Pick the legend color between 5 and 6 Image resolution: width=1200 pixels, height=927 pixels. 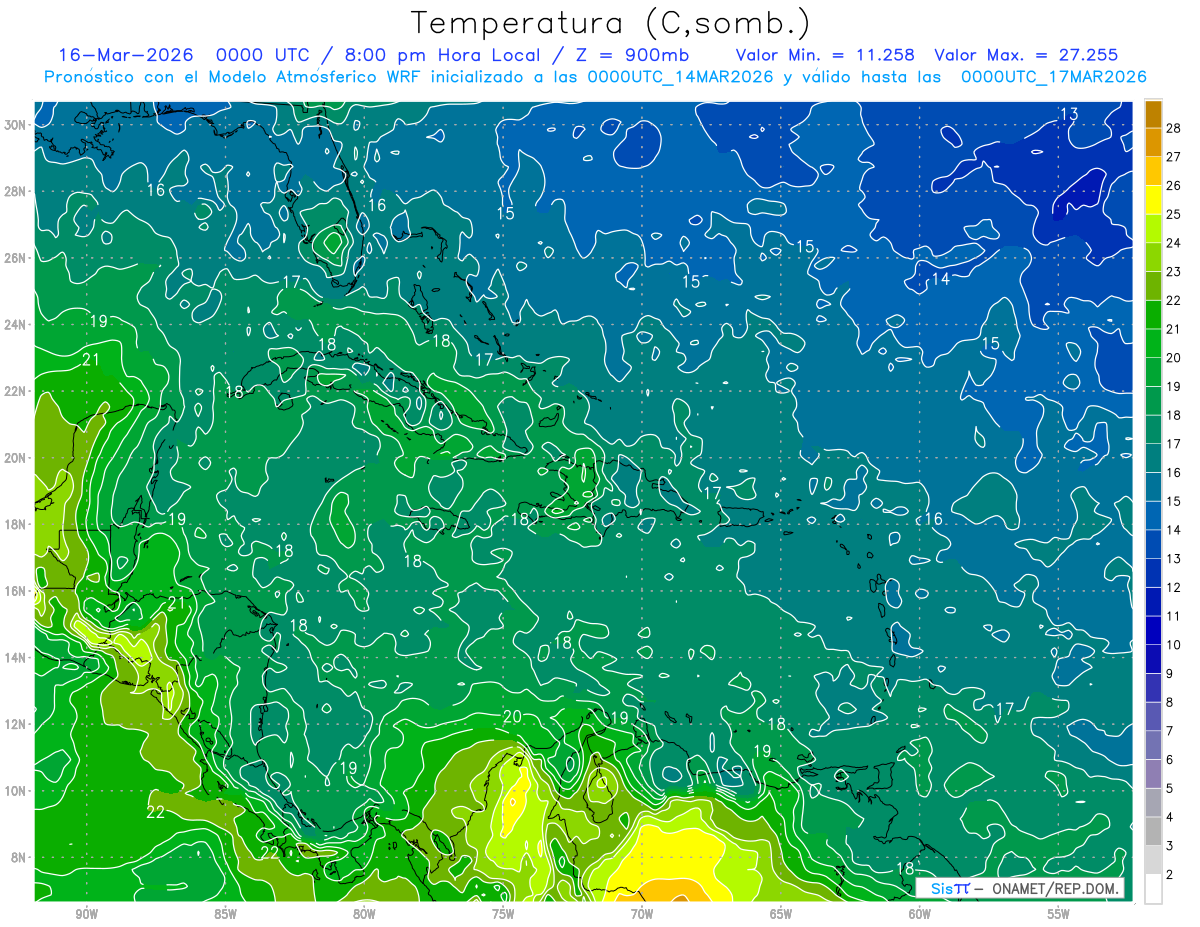coord(1153,774)
